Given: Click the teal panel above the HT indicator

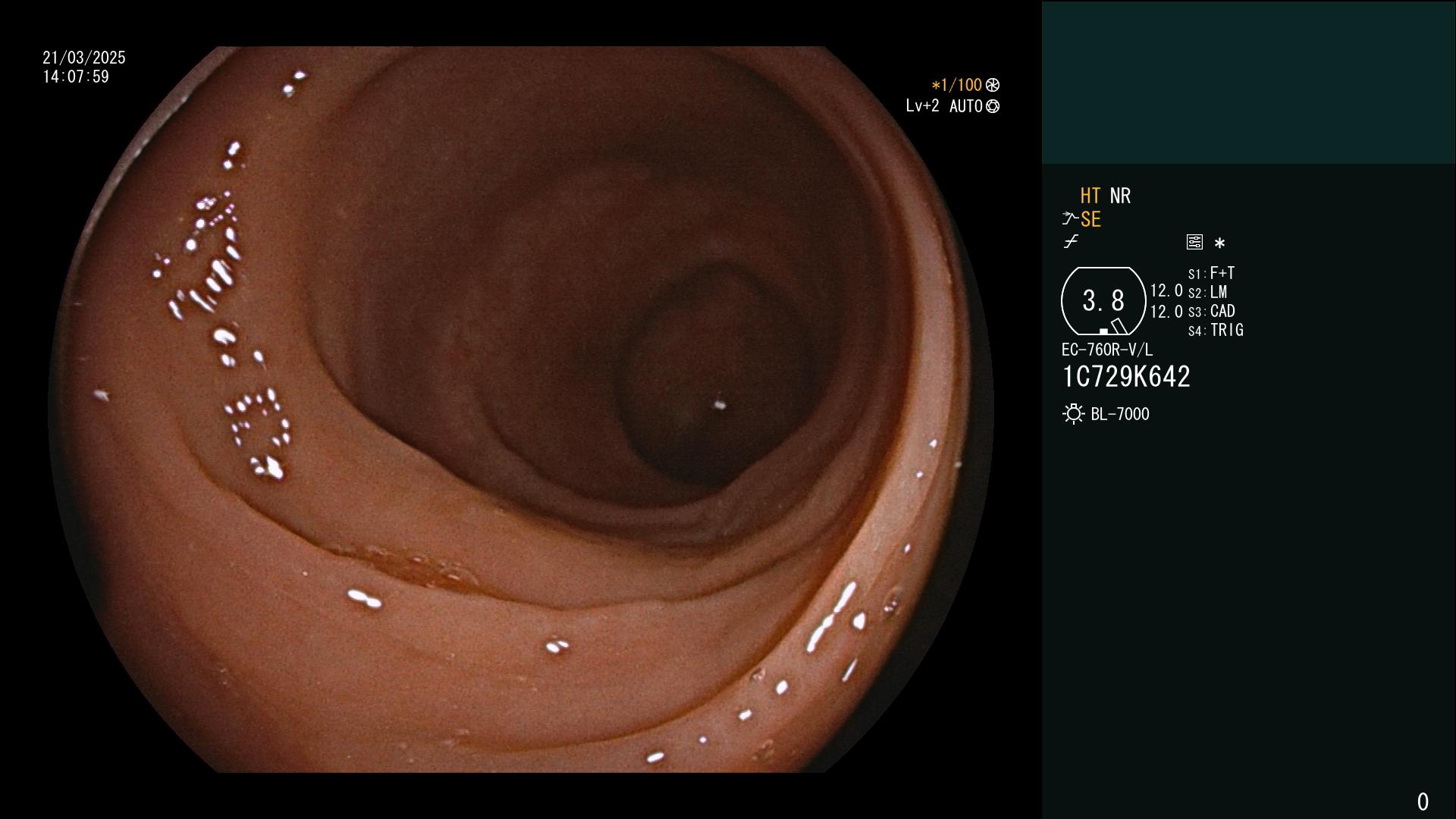Looking at the screenshot, I should [1248, 82].
